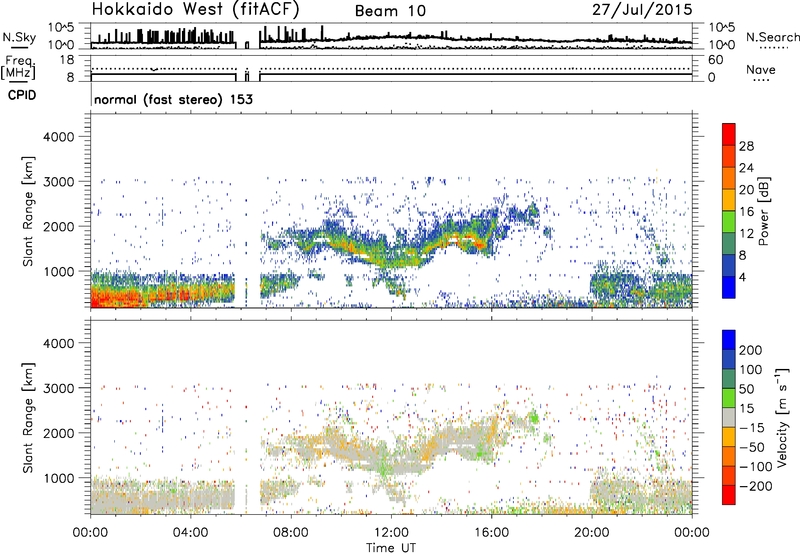Image resolution: width=800 pixels, height=554 pixels.
Task: Click the -100 label on velocity colorbar
Action: click(756, 466)
